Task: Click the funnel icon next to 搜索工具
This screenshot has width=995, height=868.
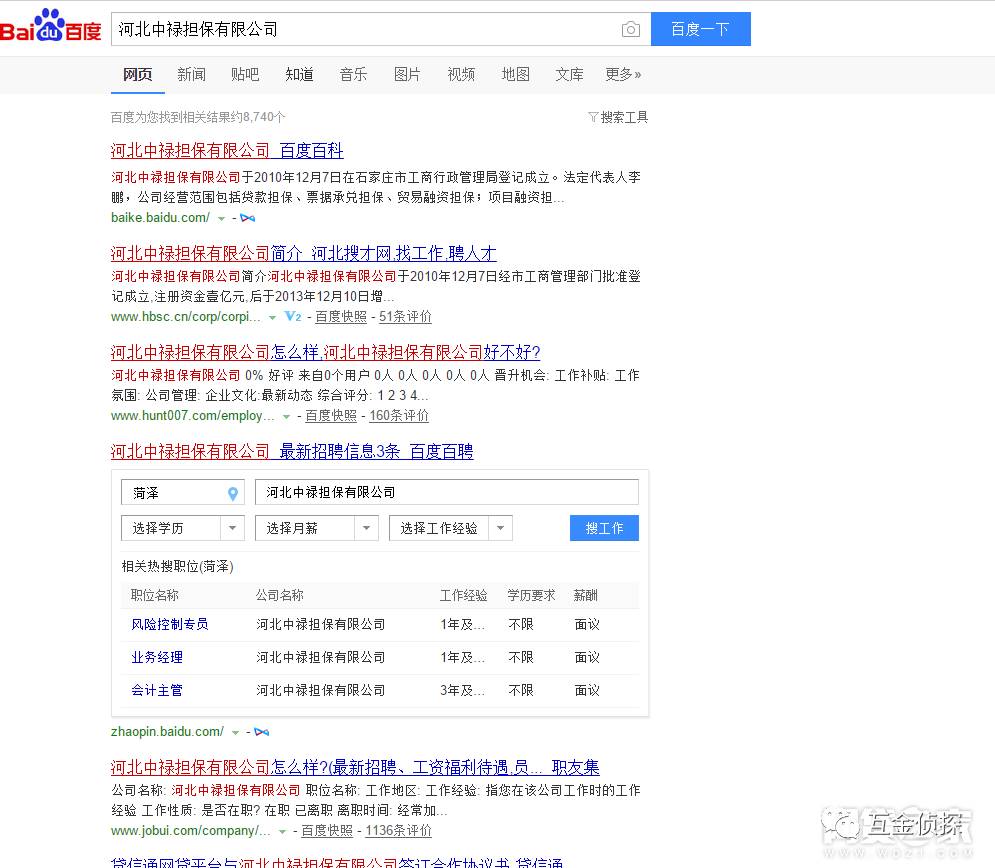Action: tap(595, 117)
